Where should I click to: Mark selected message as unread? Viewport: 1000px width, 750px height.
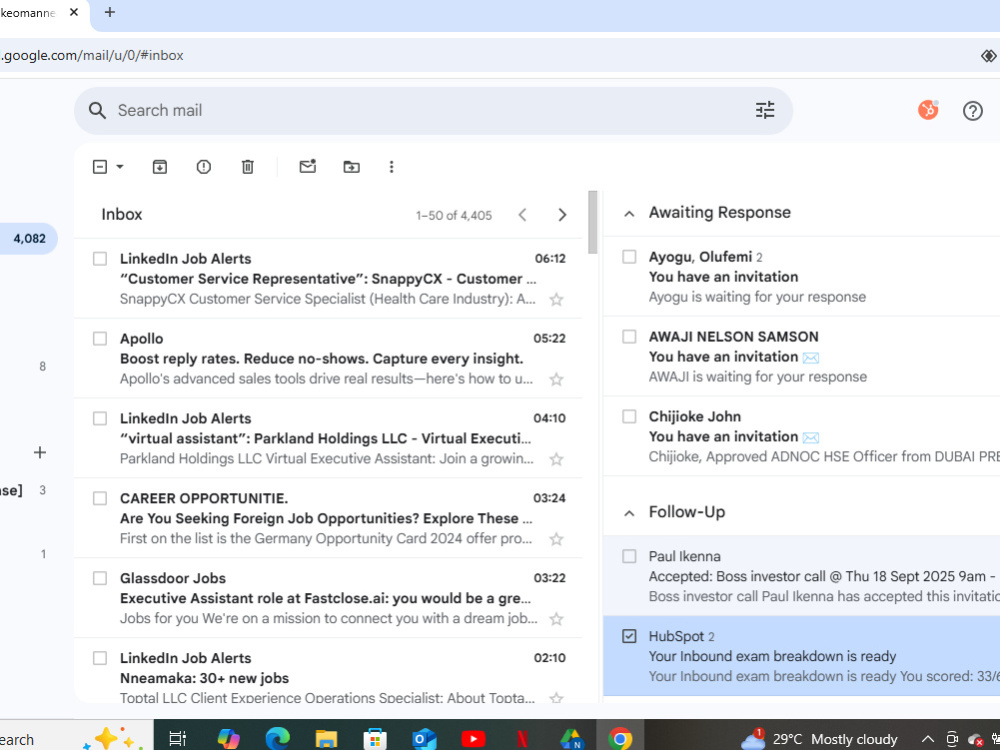tap(307, 166)
